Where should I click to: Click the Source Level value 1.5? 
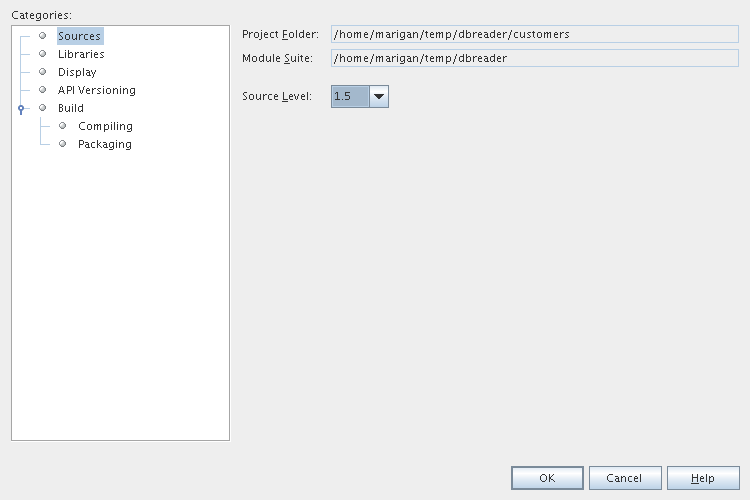(x=350, y=96)
